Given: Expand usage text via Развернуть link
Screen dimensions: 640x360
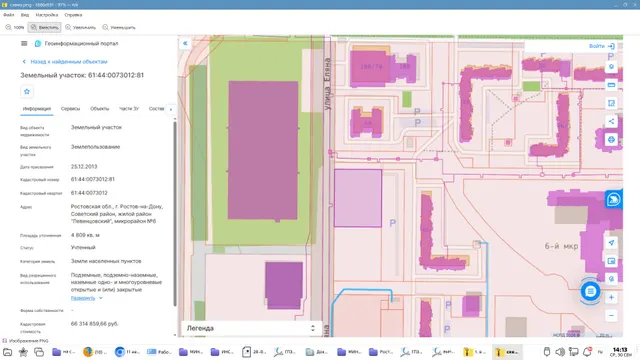Looking at the screenshot, I should click(87, 298).
